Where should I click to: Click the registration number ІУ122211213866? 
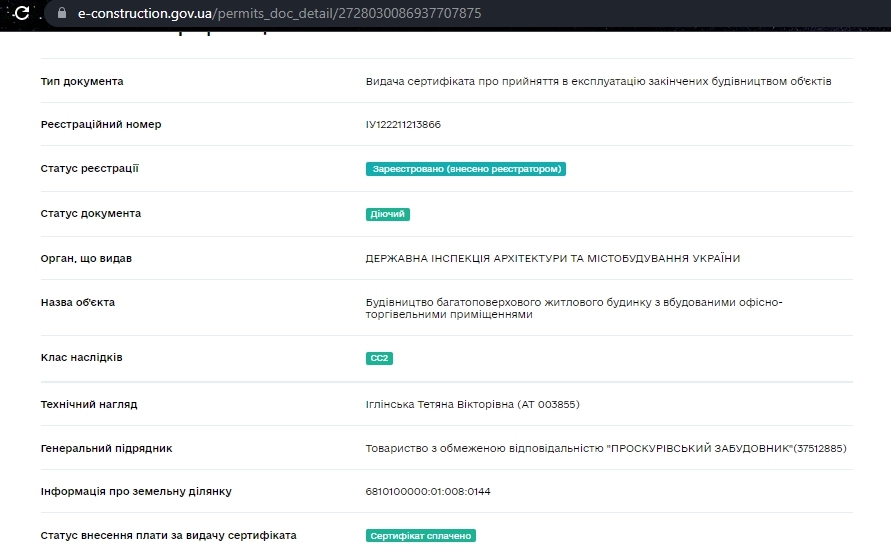[403, 124]
